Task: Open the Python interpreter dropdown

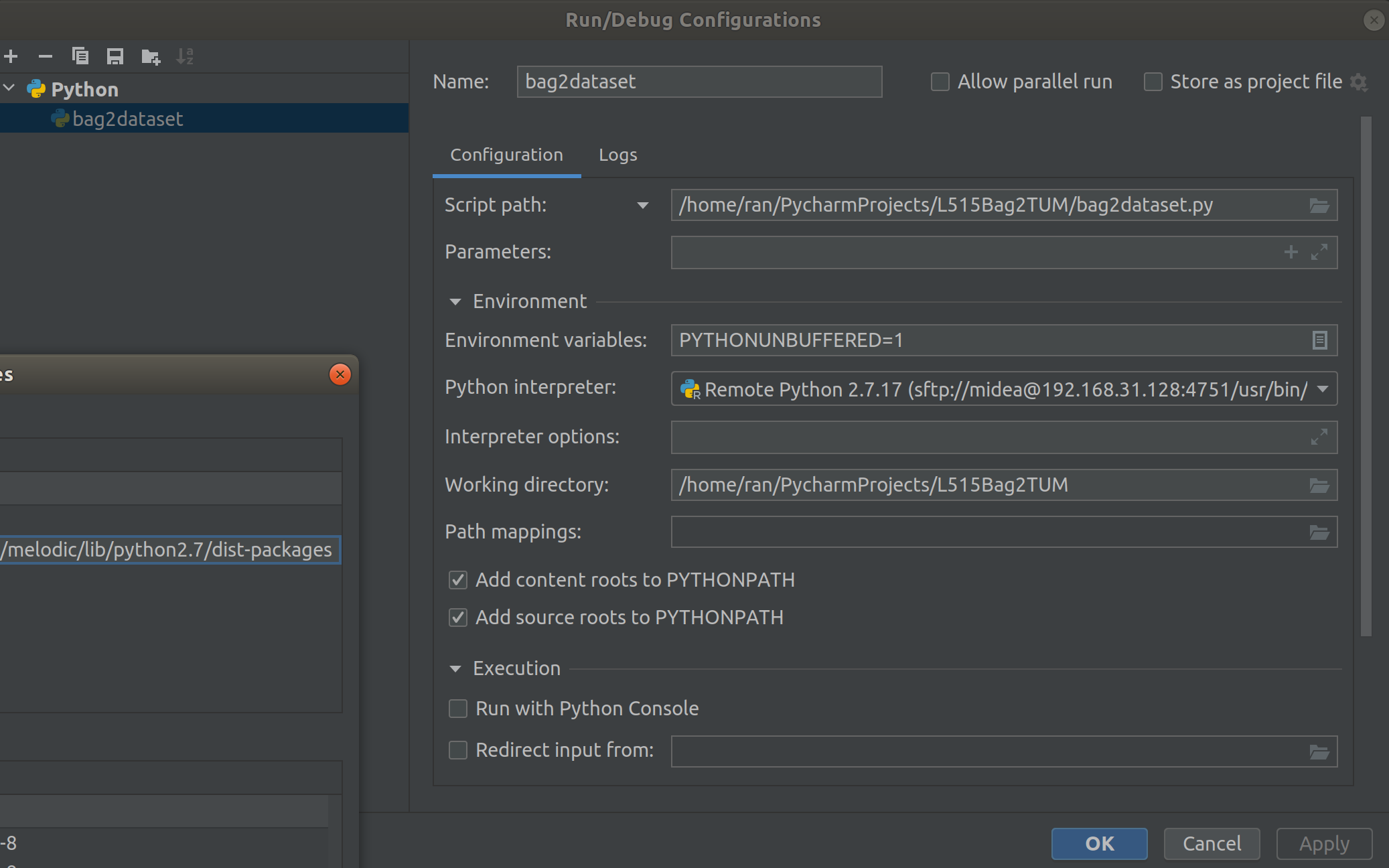Action: click(x=1323, y=389)
